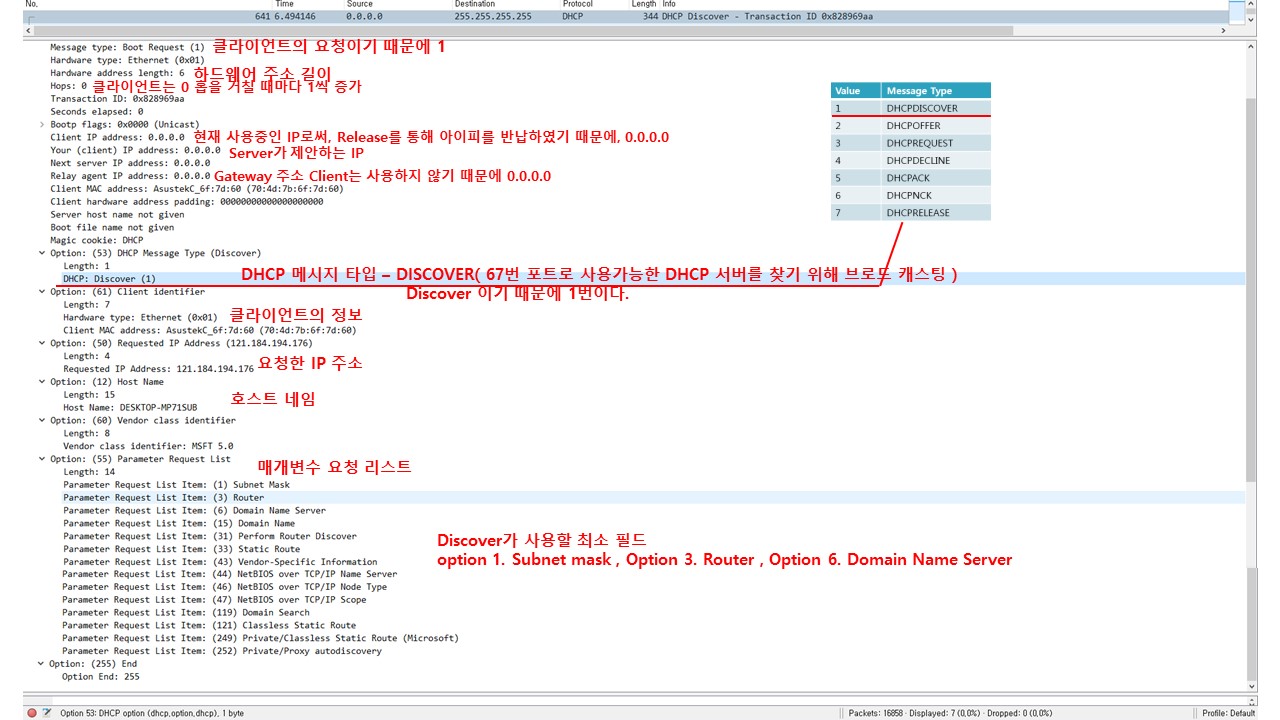Select Client hardware address padding line

[x=187, y=202]
